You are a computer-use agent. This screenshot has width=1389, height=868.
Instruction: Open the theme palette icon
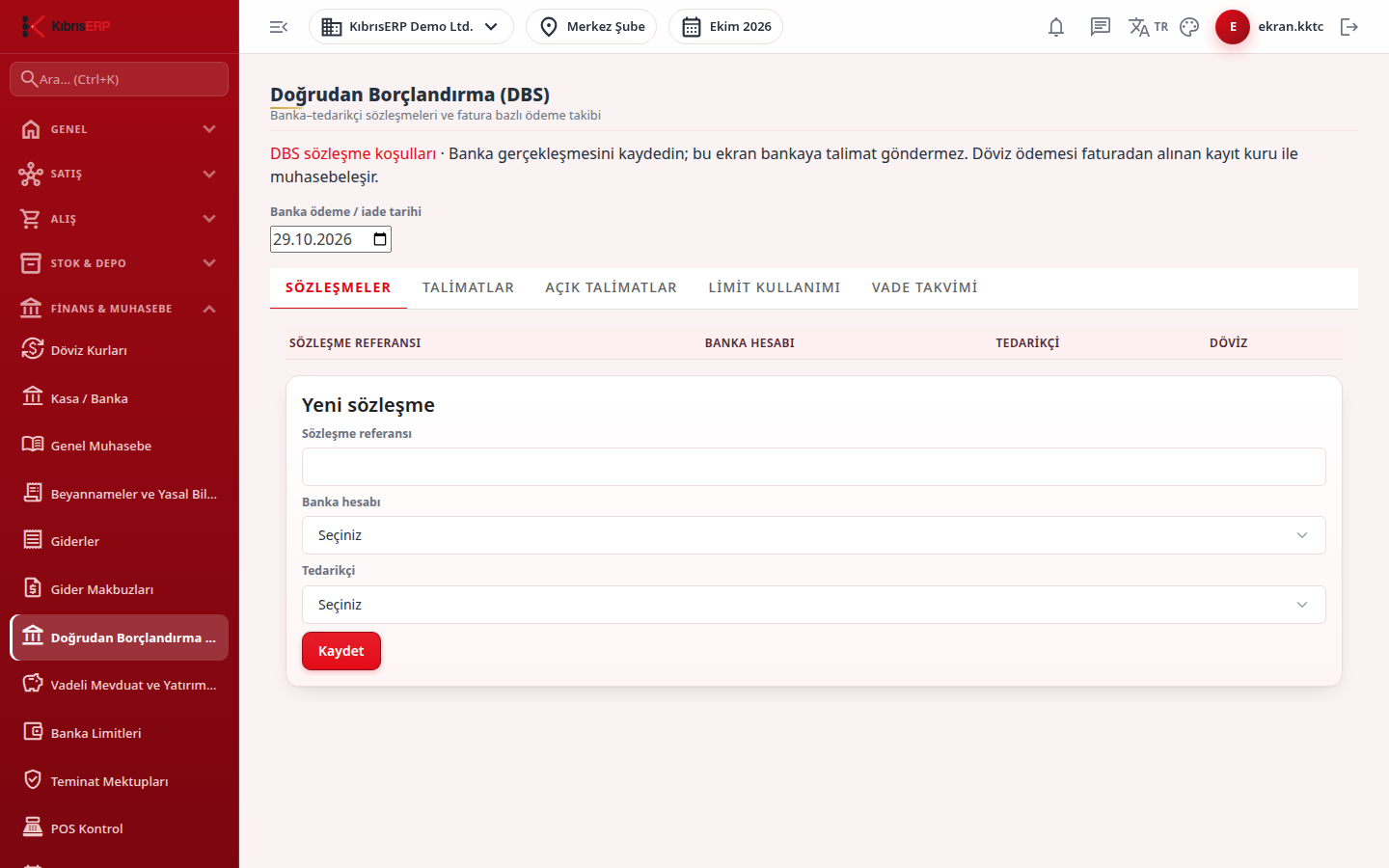(x=1189, y=27)
